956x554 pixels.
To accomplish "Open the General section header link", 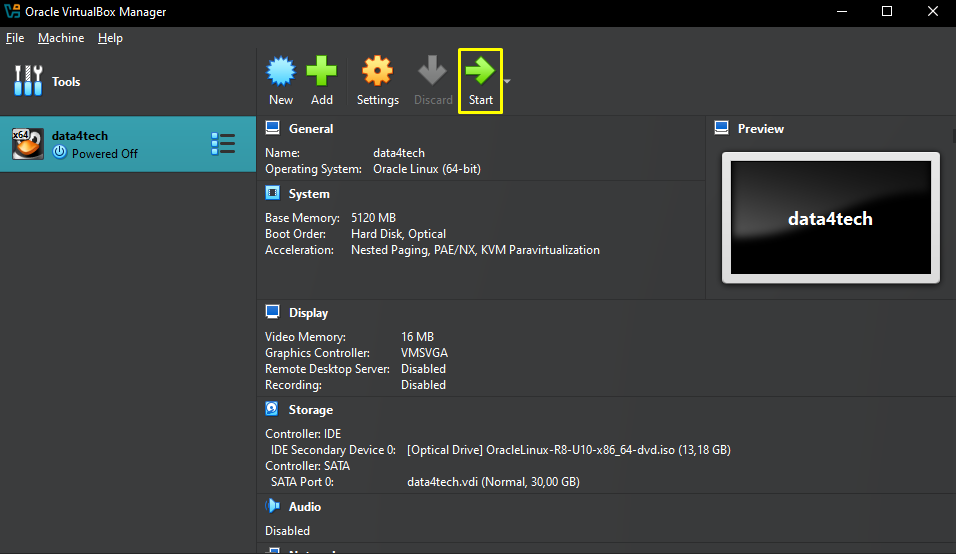I will (x=311, y=129).
